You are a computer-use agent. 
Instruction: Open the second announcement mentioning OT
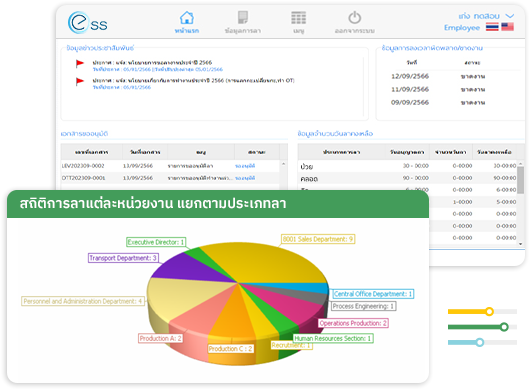pos(193,81)
